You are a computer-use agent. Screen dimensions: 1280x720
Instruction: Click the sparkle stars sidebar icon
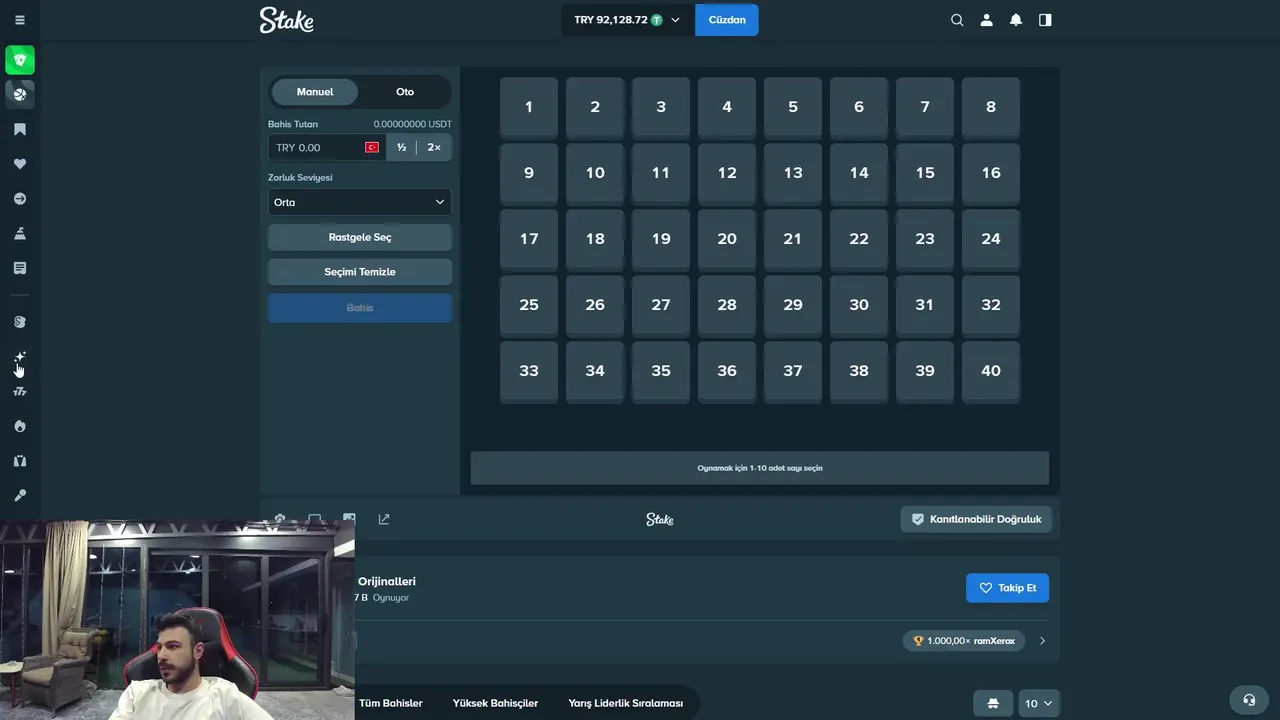point(20,357)
